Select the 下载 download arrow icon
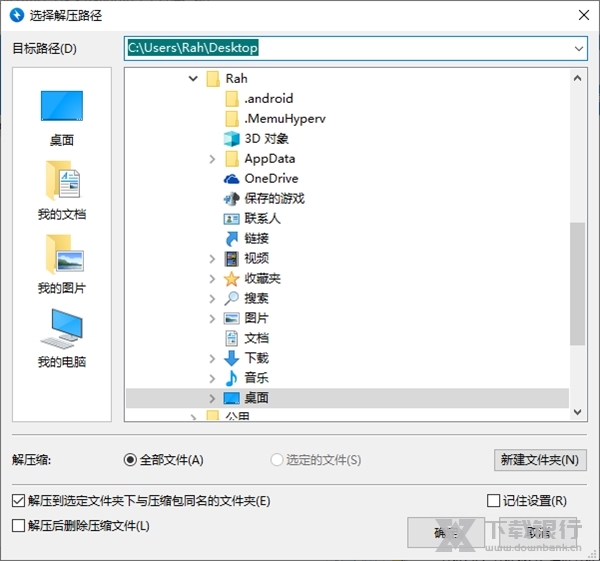600x561 pixels. 232,358
